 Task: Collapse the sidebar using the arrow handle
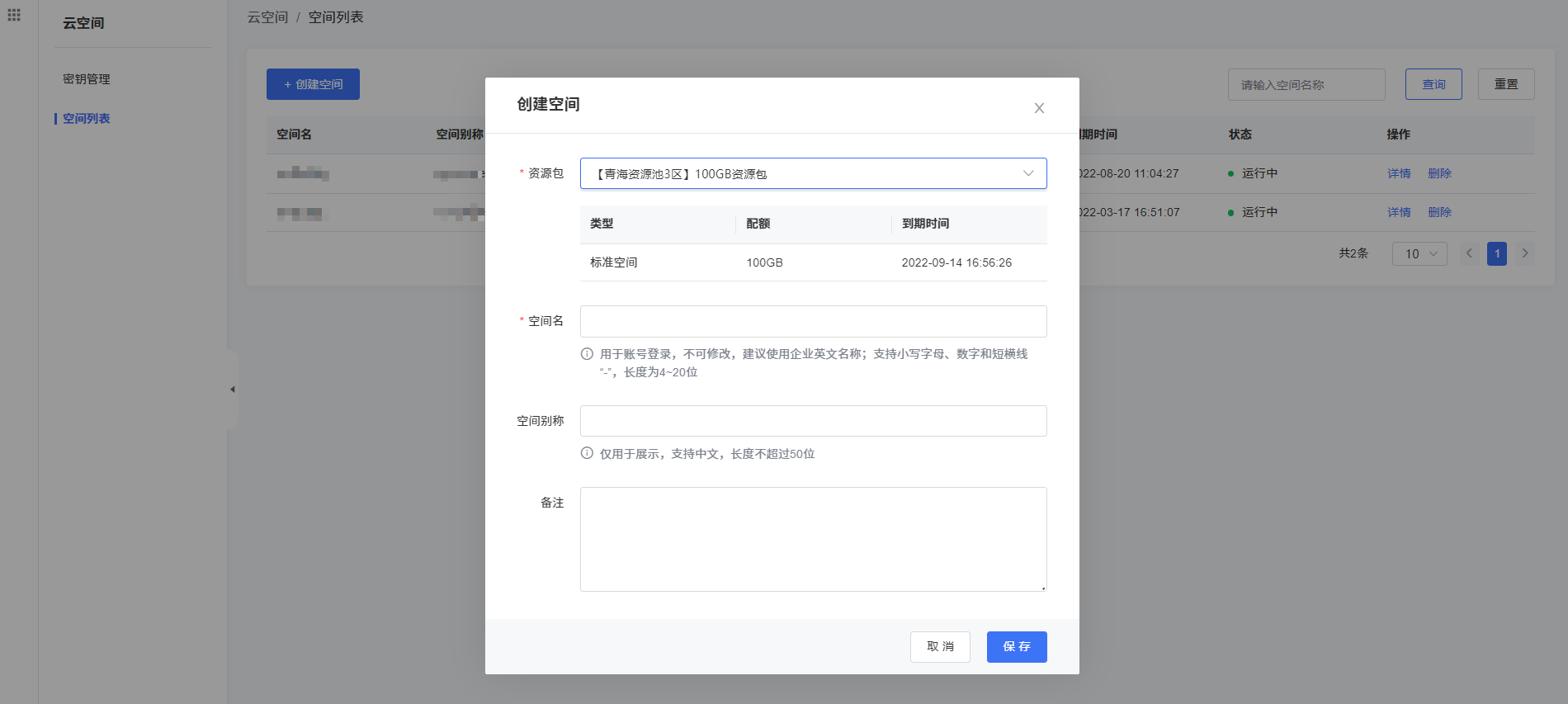pyautogui.click(x=233, y=390)
